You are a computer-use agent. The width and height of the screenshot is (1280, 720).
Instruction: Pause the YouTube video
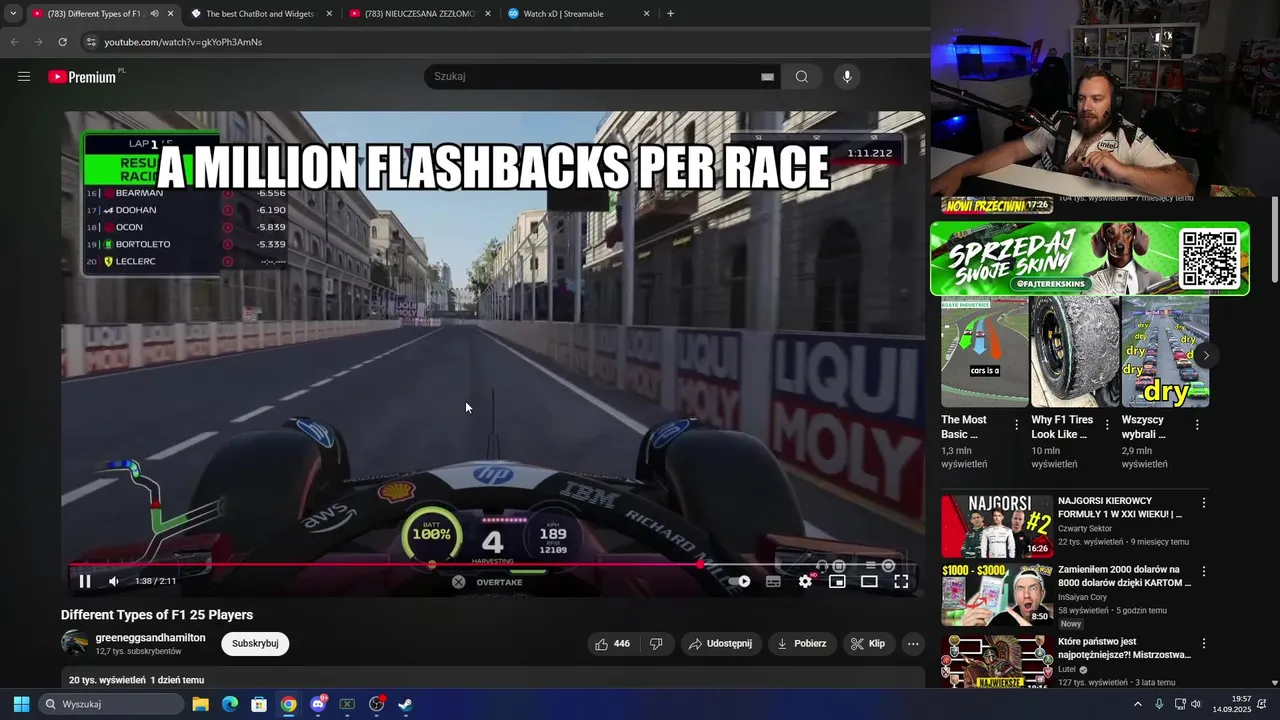[x=85, y=581]
